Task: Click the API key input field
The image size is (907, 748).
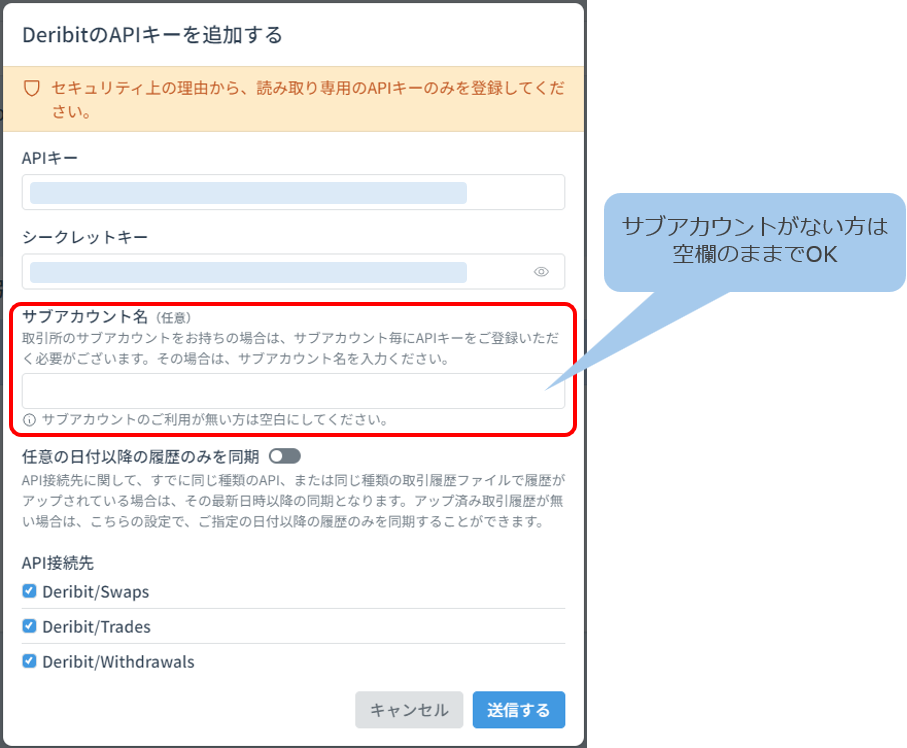Action: click(293, 192)
